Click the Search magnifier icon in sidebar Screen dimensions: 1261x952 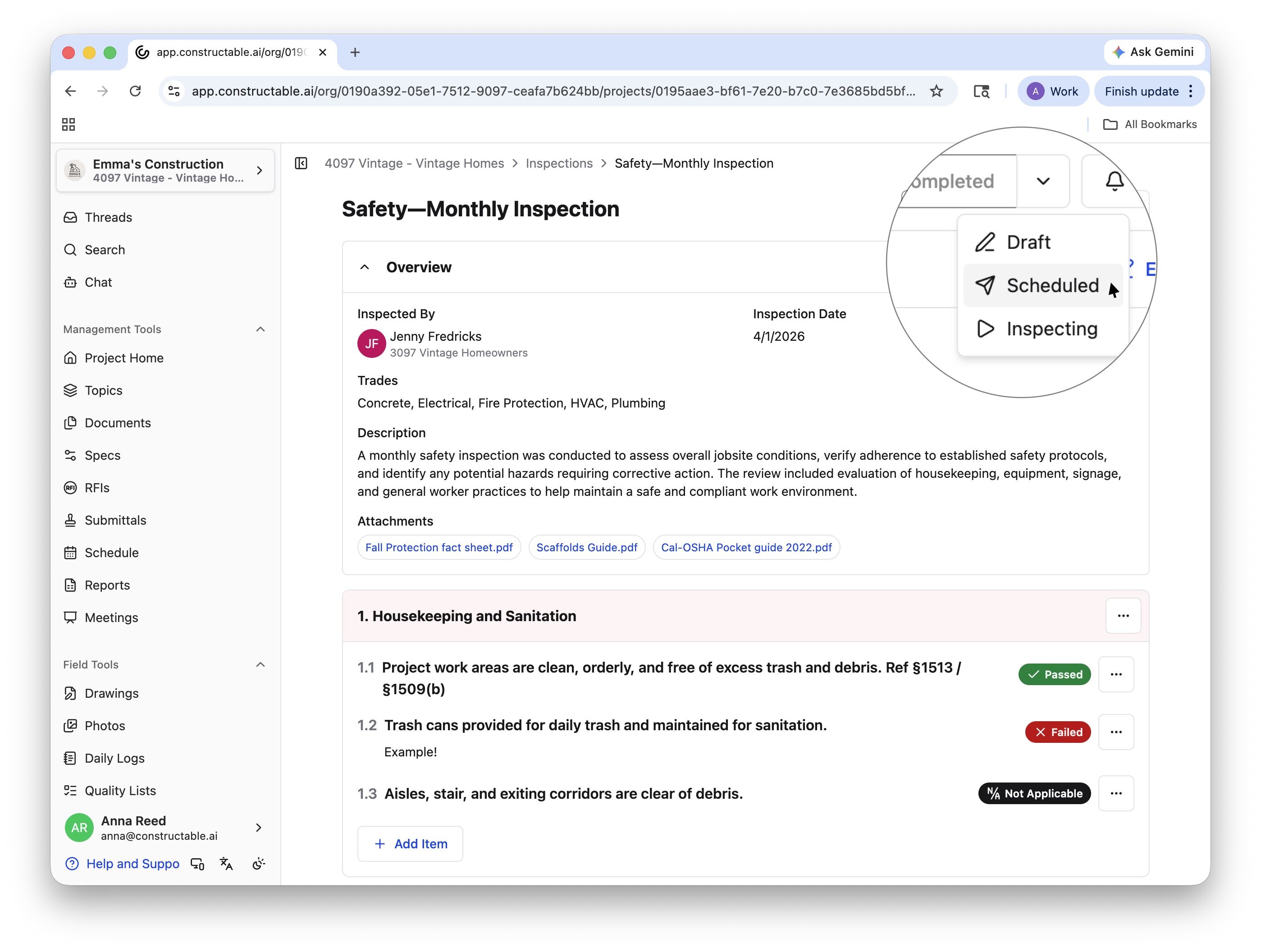tap(70, 250)
